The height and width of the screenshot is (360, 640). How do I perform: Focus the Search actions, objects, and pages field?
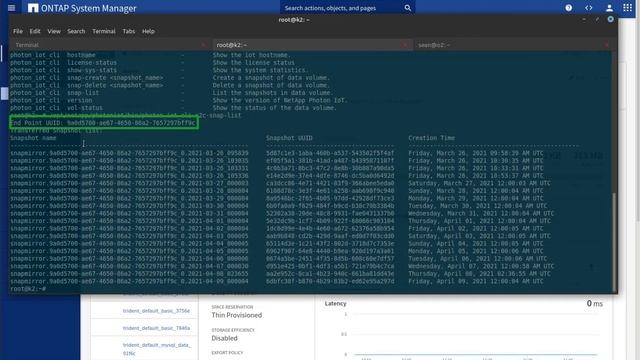(347, 8)
